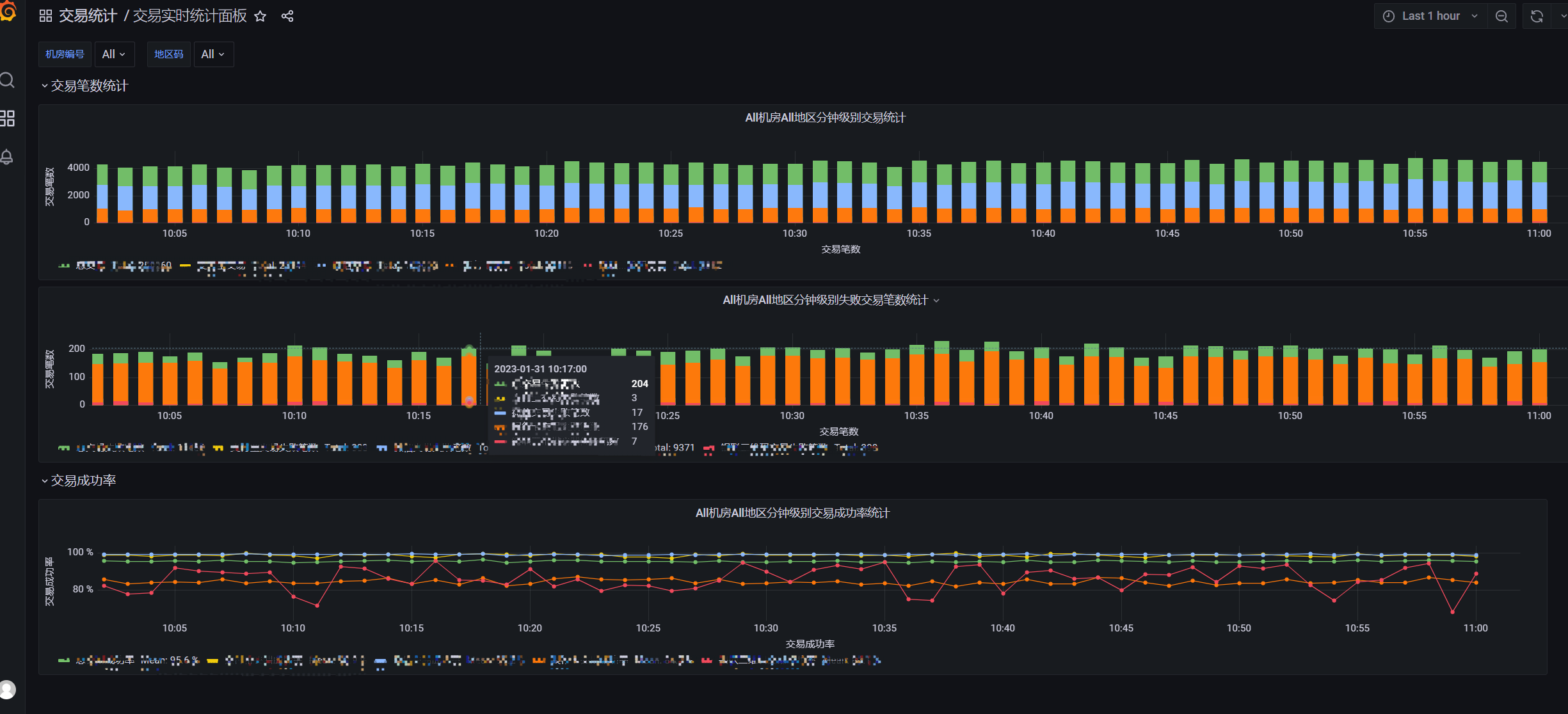Viewport: 1568px width, 714px height.
Task: Click the All机房All地区分钟级别交易成功率统计 panel title
Action: (792, 513)
